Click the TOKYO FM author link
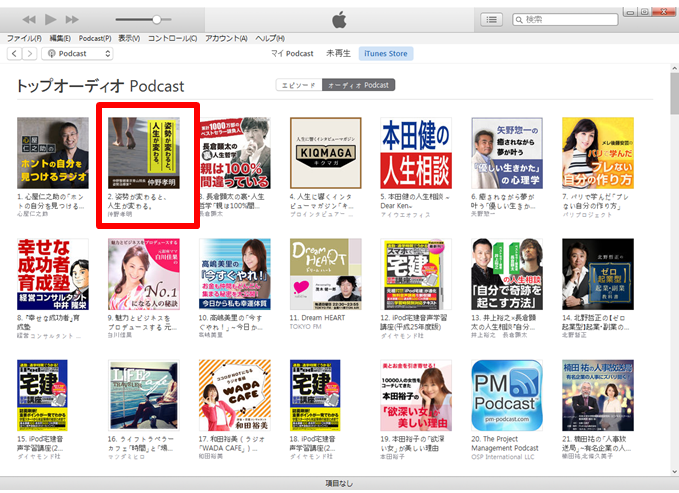The width and height of the screenshot is (679, 493). tap(305, 327)
